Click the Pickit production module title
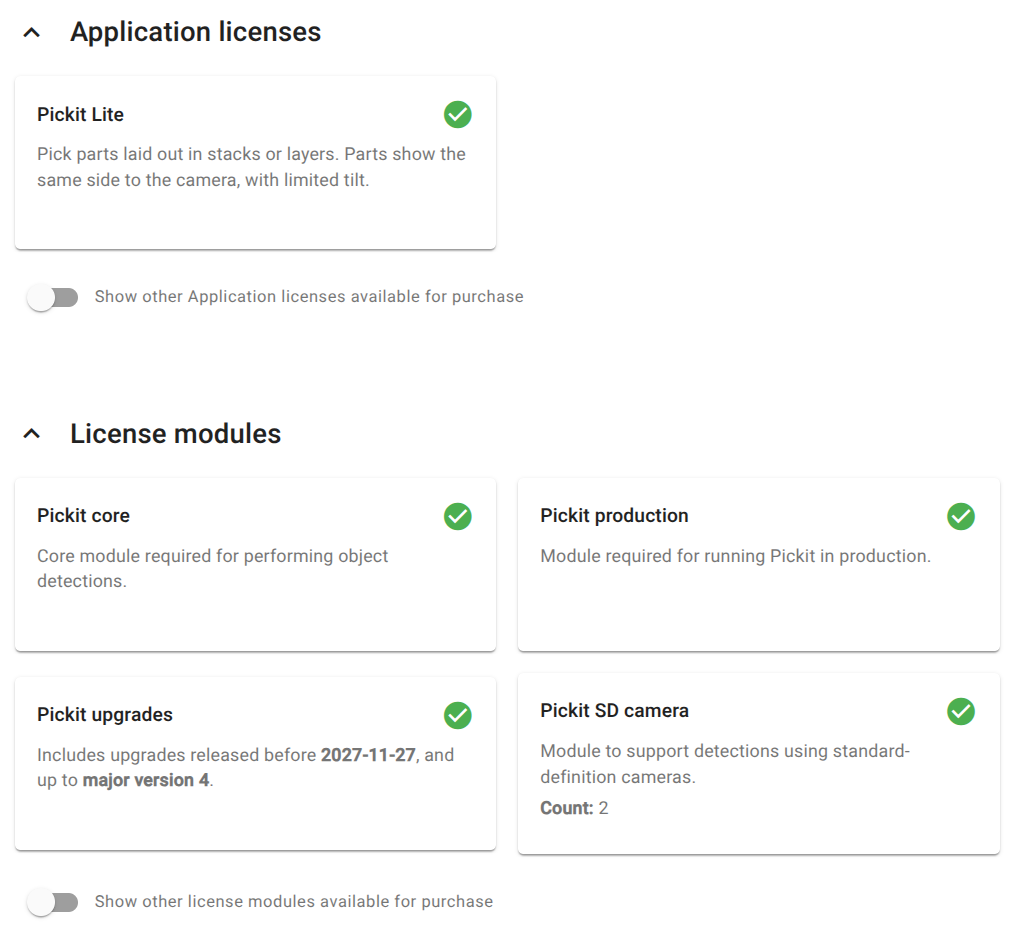This screenshot has width=1015, height=934. [614, 516]
